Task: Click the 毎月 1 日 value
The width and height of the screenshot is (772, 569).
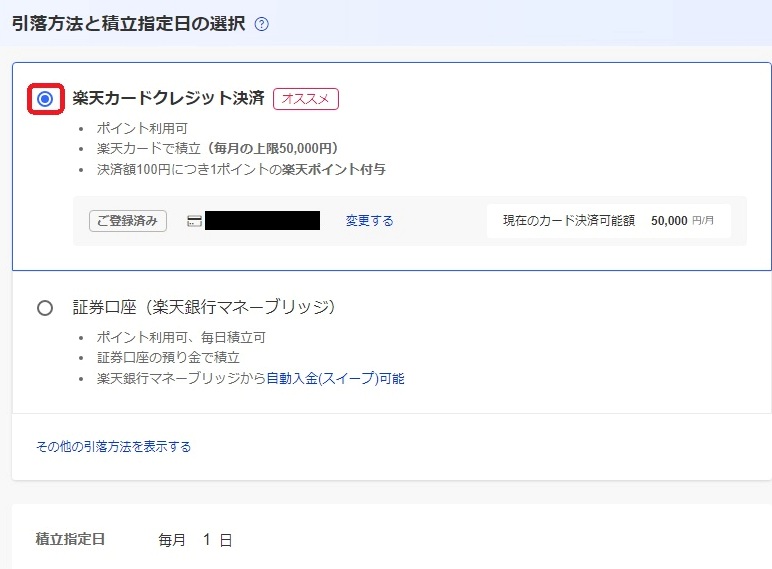Action: click(x=195, y=540)
